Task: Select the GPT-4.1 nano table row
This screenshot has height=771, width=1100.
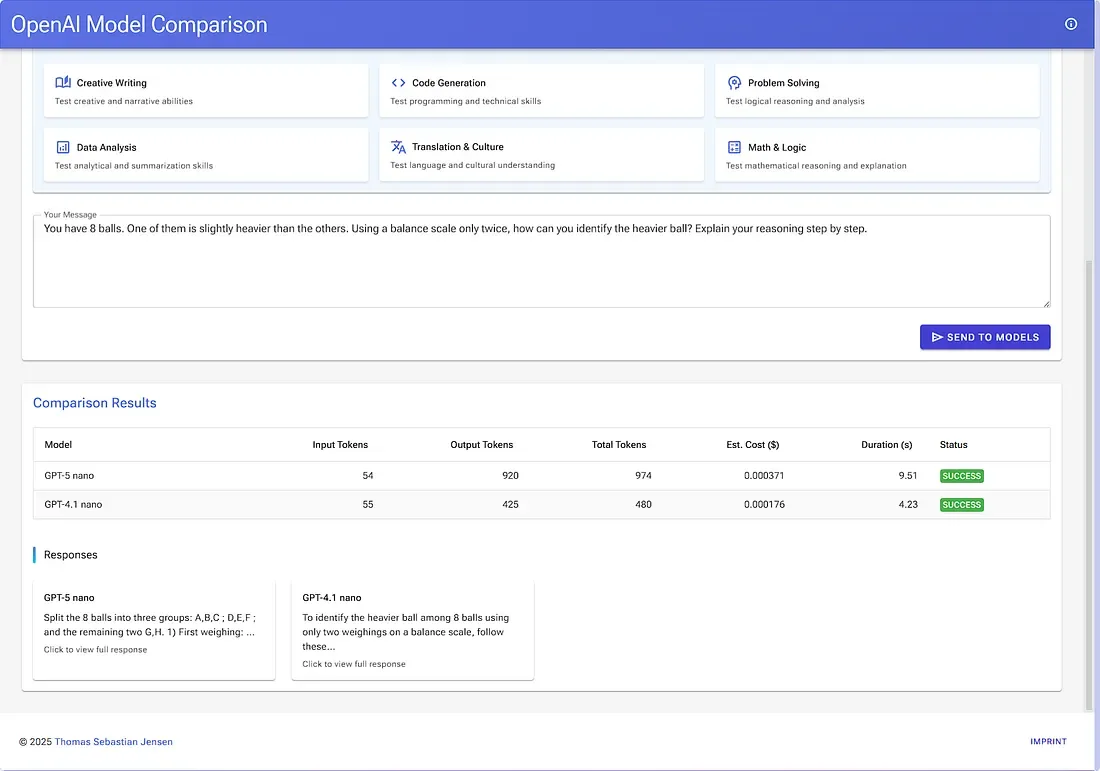Action: (x=541, y=505)
